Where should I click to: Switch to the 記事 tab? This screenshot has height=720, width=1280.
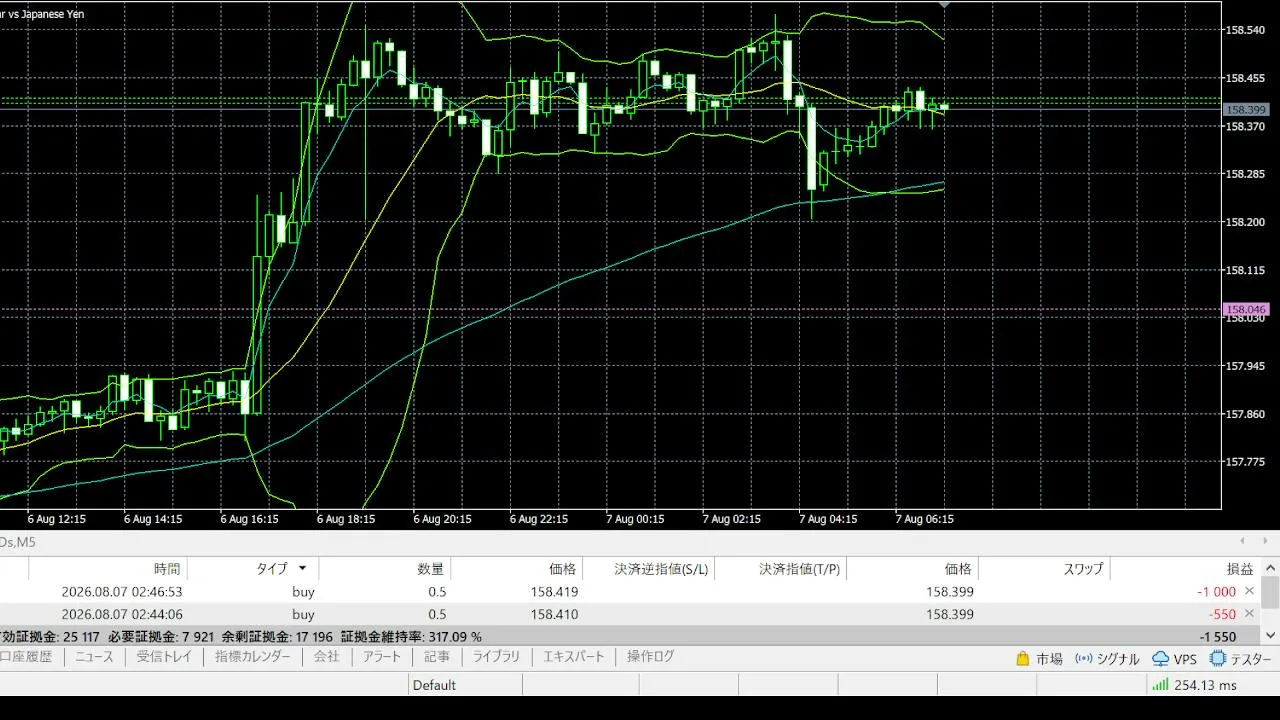[437, 657]
